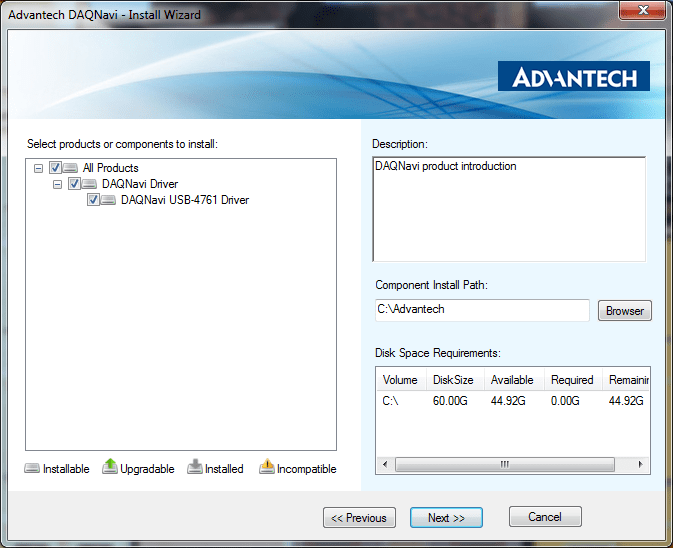
Task: Click the 0.00G required value
Action: [565, 401]
